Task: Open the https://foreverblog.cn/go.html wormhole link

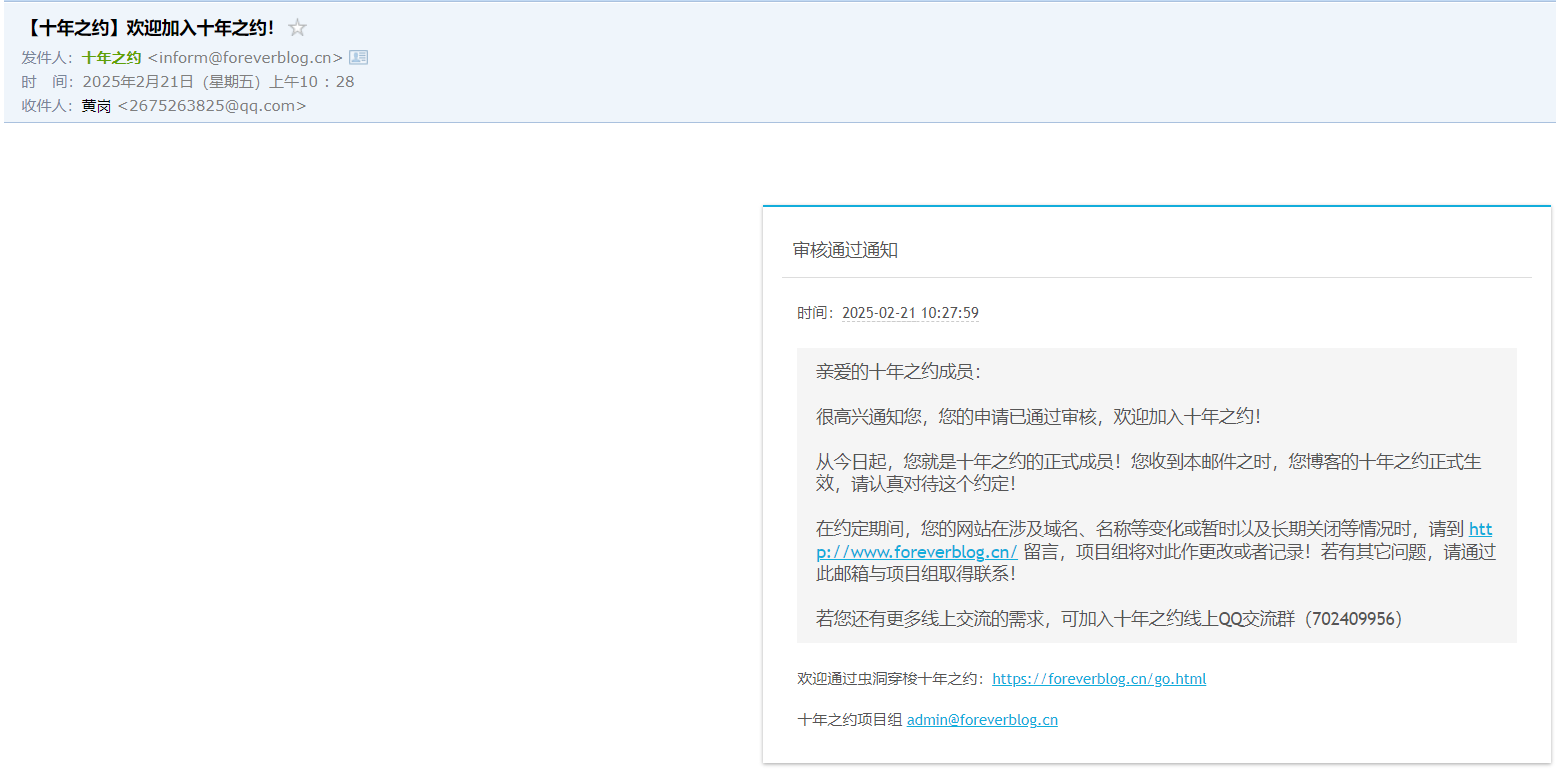Action: 1099,679
